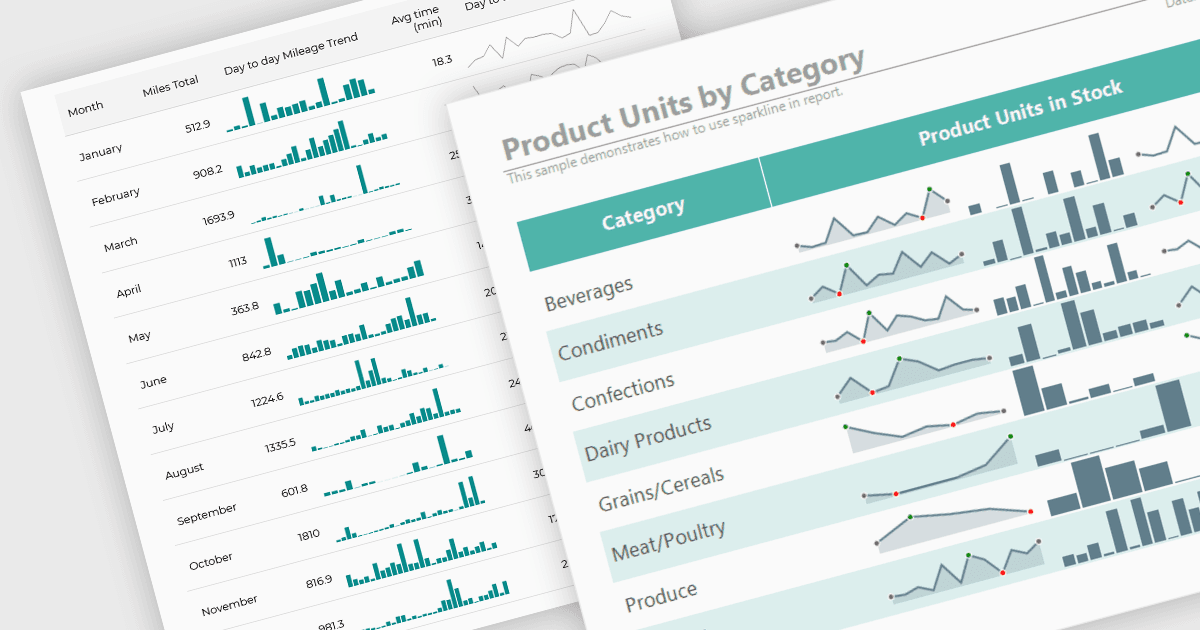
Task: Click the miles total value "512.9"
Action: click(198, 126)
